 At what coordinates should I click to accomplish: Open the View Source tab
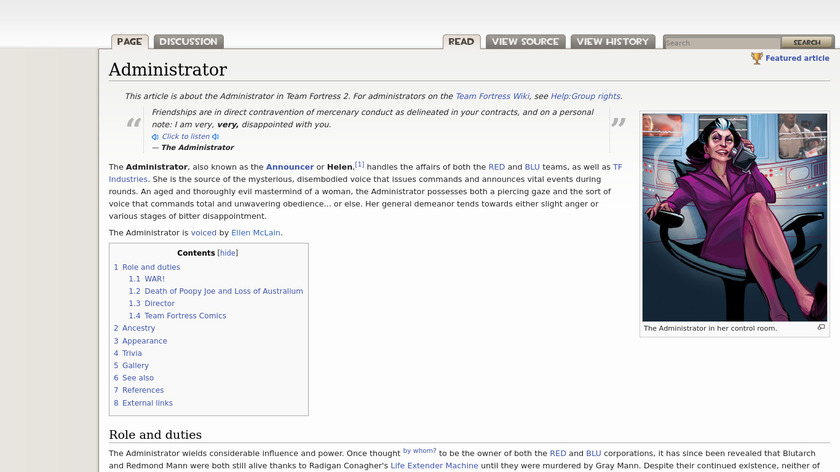pyautogui.click(x=526, y=41)
